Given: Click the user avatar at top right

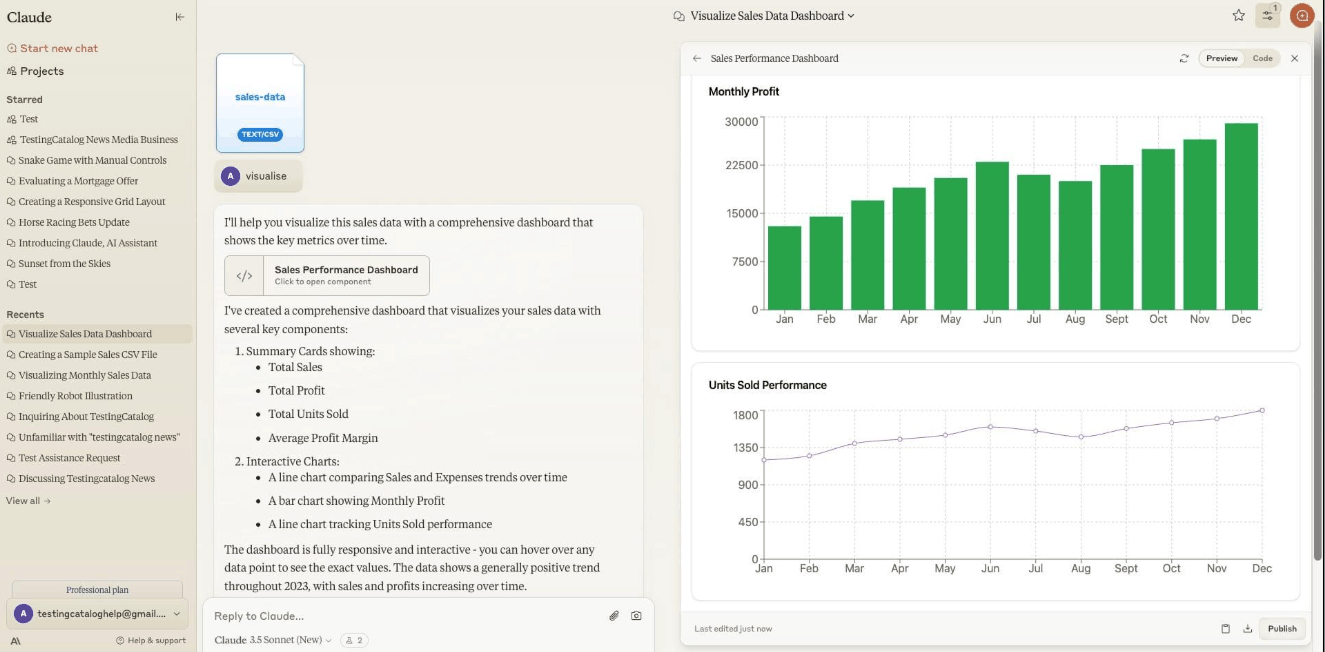Looking at the screenshot, I should 1302,15.
